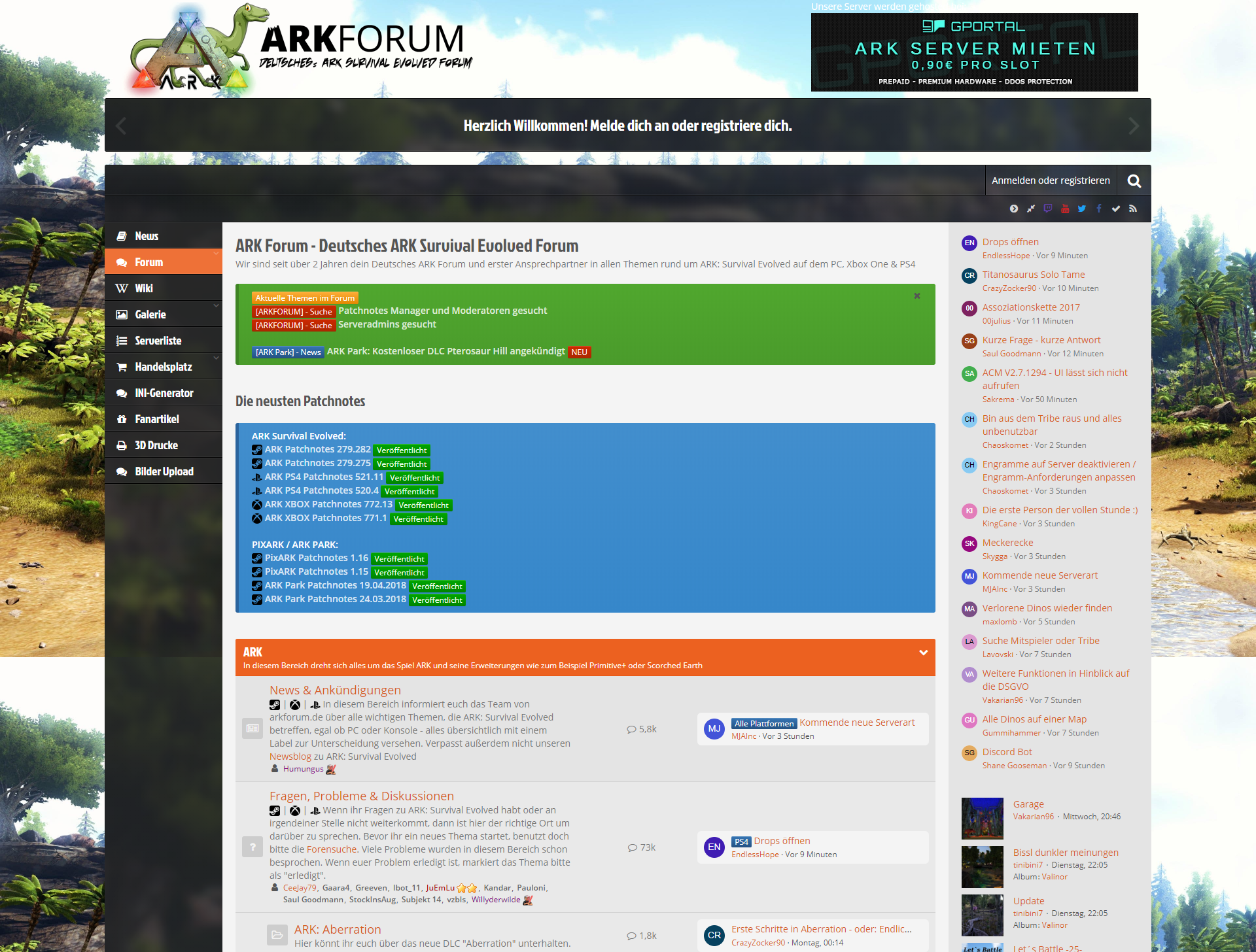Open the Discord Bot thread

coord(1007,752)
